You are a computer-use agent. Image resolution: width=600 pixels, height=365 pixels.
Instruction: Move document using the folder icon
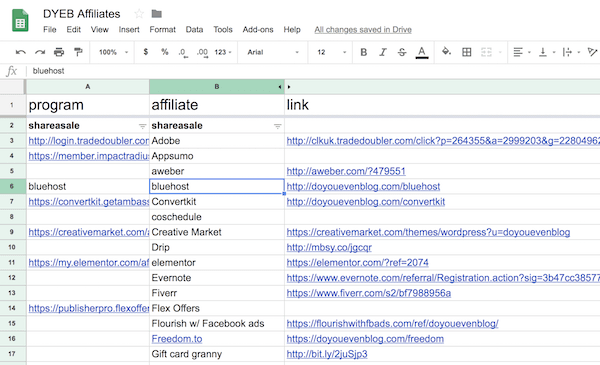[x=157, y=14]
